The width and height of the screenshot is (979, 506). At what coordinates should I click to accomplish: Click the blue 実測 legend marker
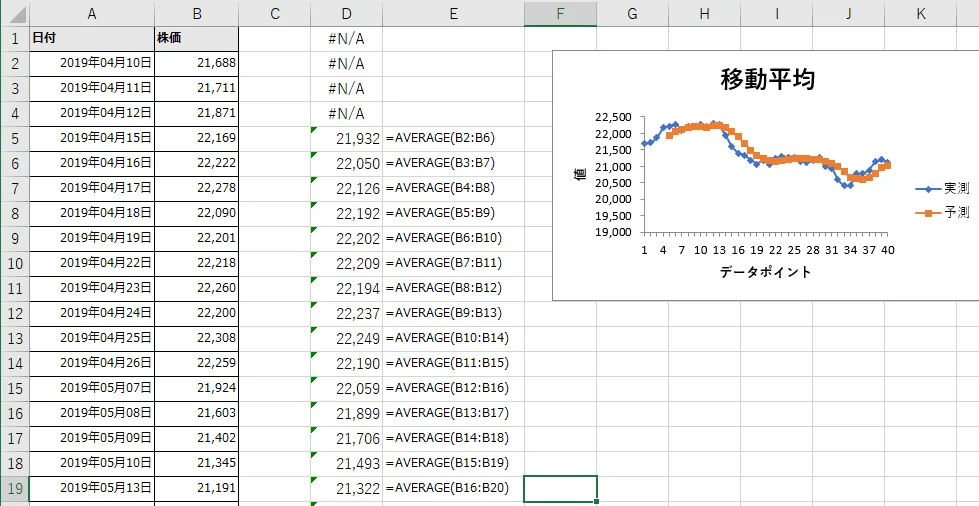[929, 189]
